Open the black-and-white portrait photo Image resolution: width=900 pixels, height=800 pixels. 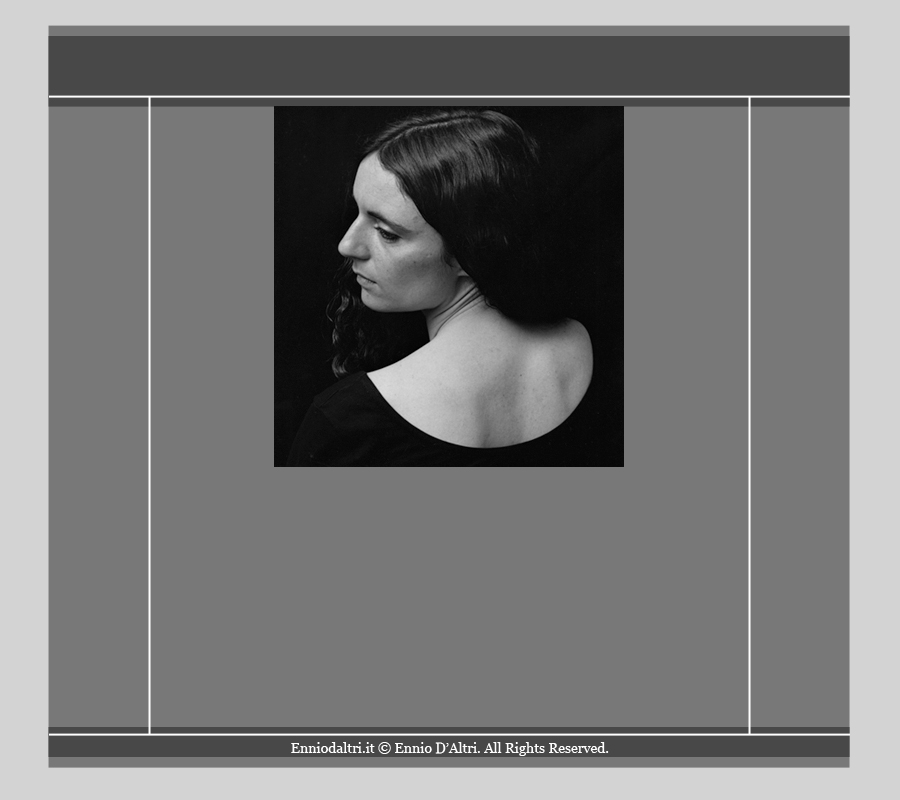click(x=449, y=286)
